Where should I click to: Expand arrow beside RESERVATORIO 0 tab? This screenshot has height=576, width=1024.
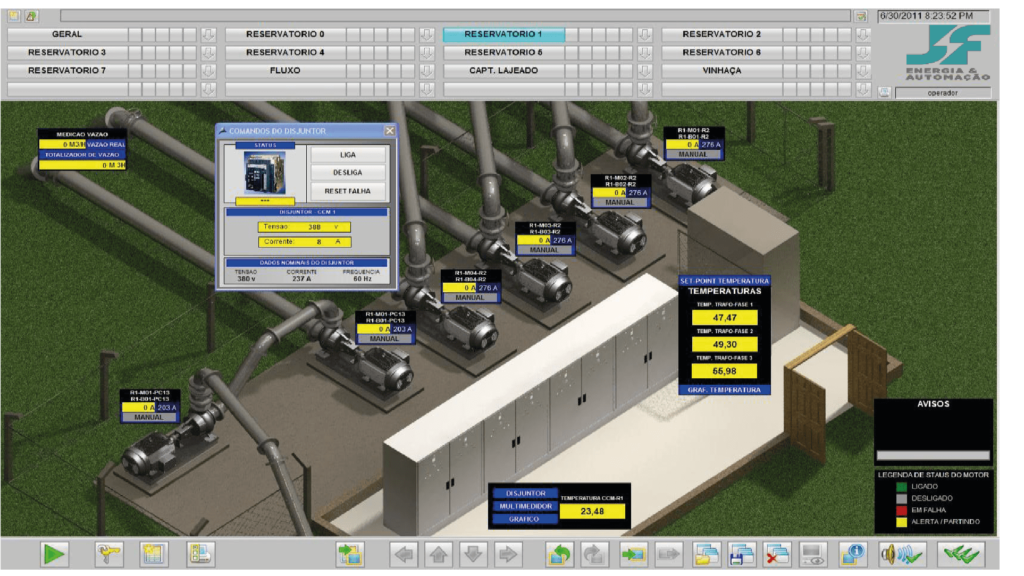click(x=426, y=34)
